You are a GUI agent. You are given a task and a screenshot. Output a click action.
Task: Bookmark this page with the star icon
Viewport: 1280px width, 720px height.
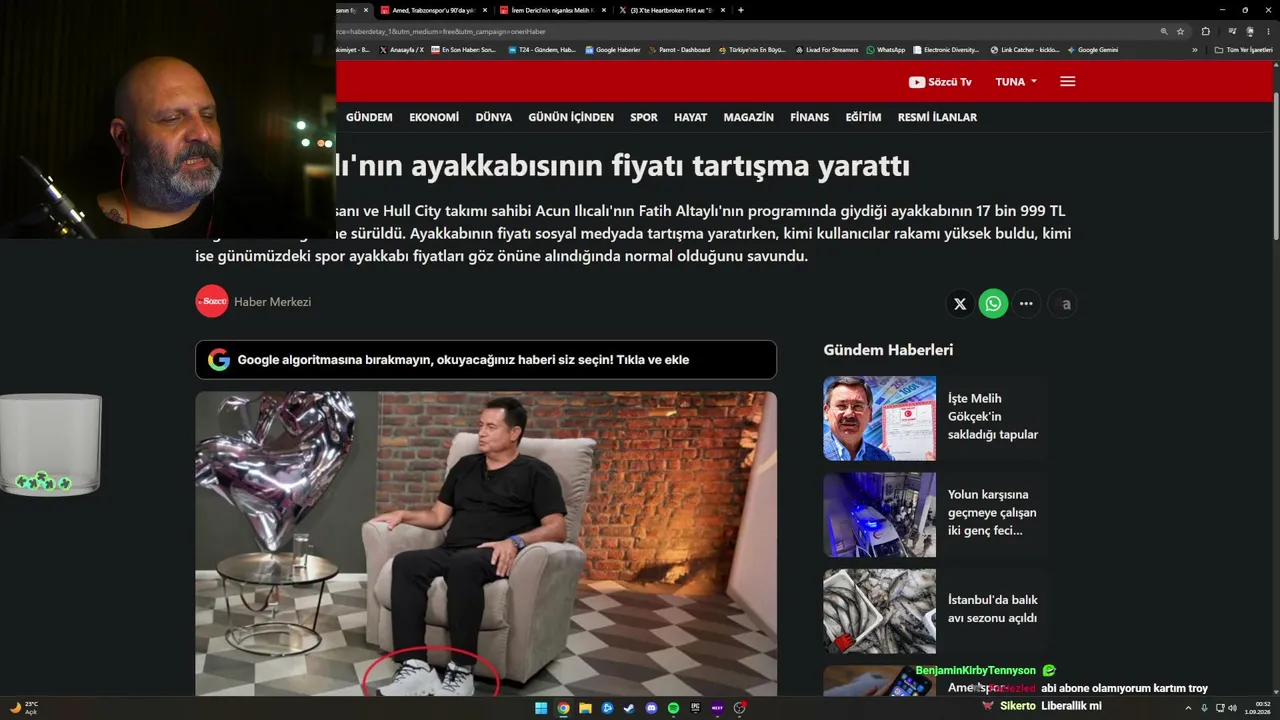tap(1180, 31)
